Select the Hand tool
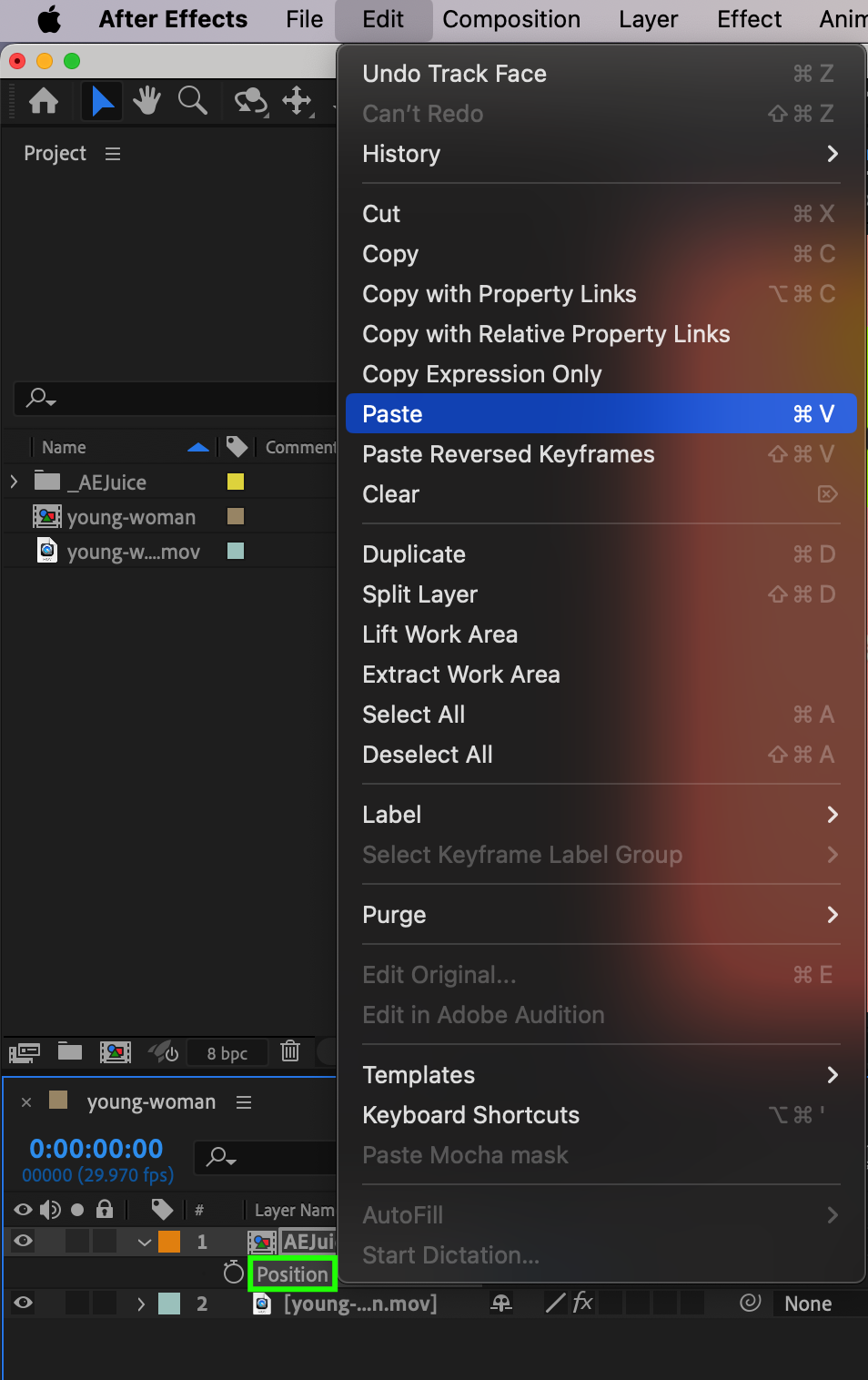Viewport: 868px width, 1380px height. point(146,100)
